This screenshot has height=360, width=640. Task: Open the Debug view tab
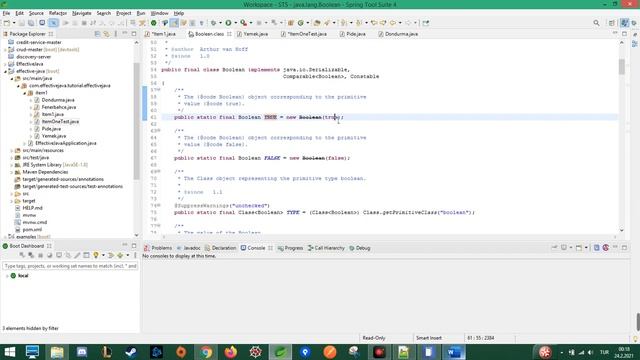360,248
